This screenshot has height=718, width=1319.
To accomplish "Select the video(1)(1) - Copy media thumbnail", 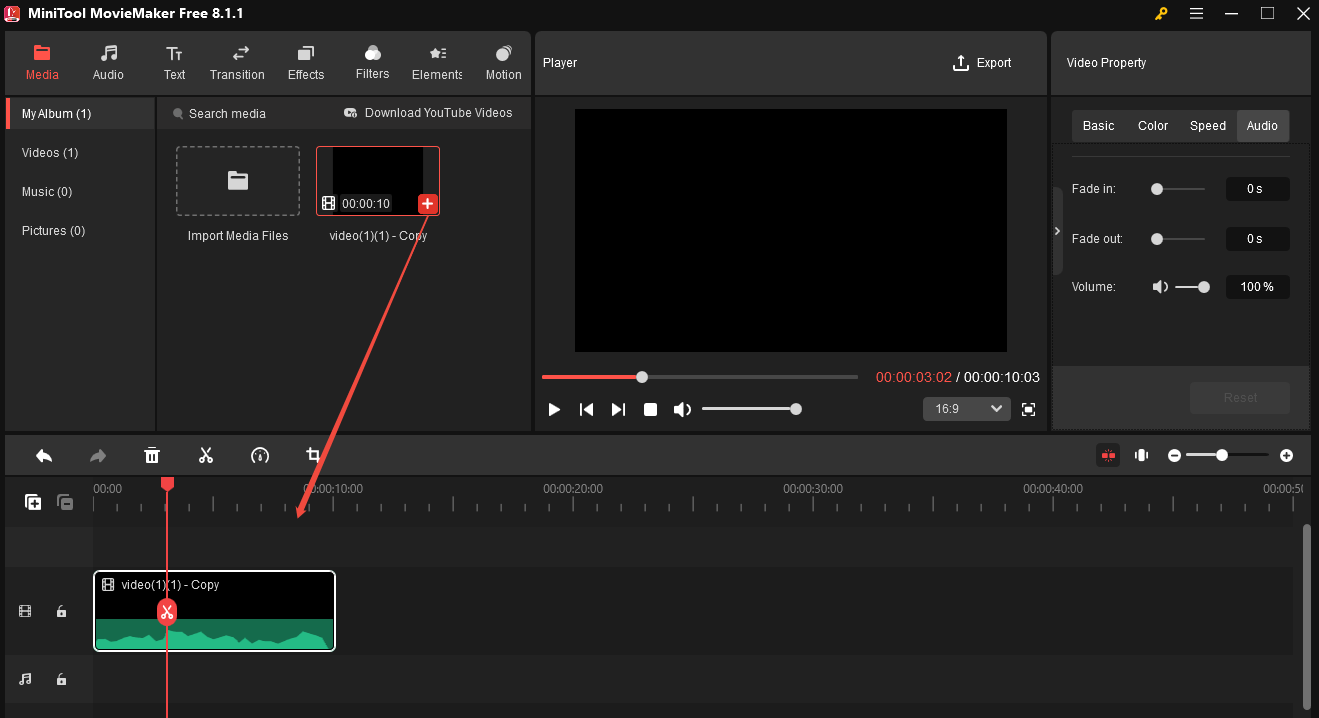I will [x=378, y=181].
